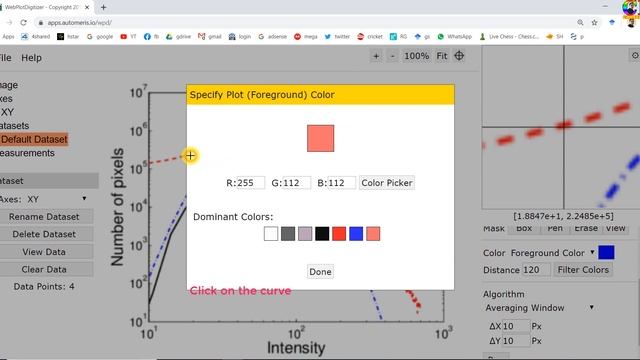
Task: Select the Pen mask tool
Action: tap(555, 229)
